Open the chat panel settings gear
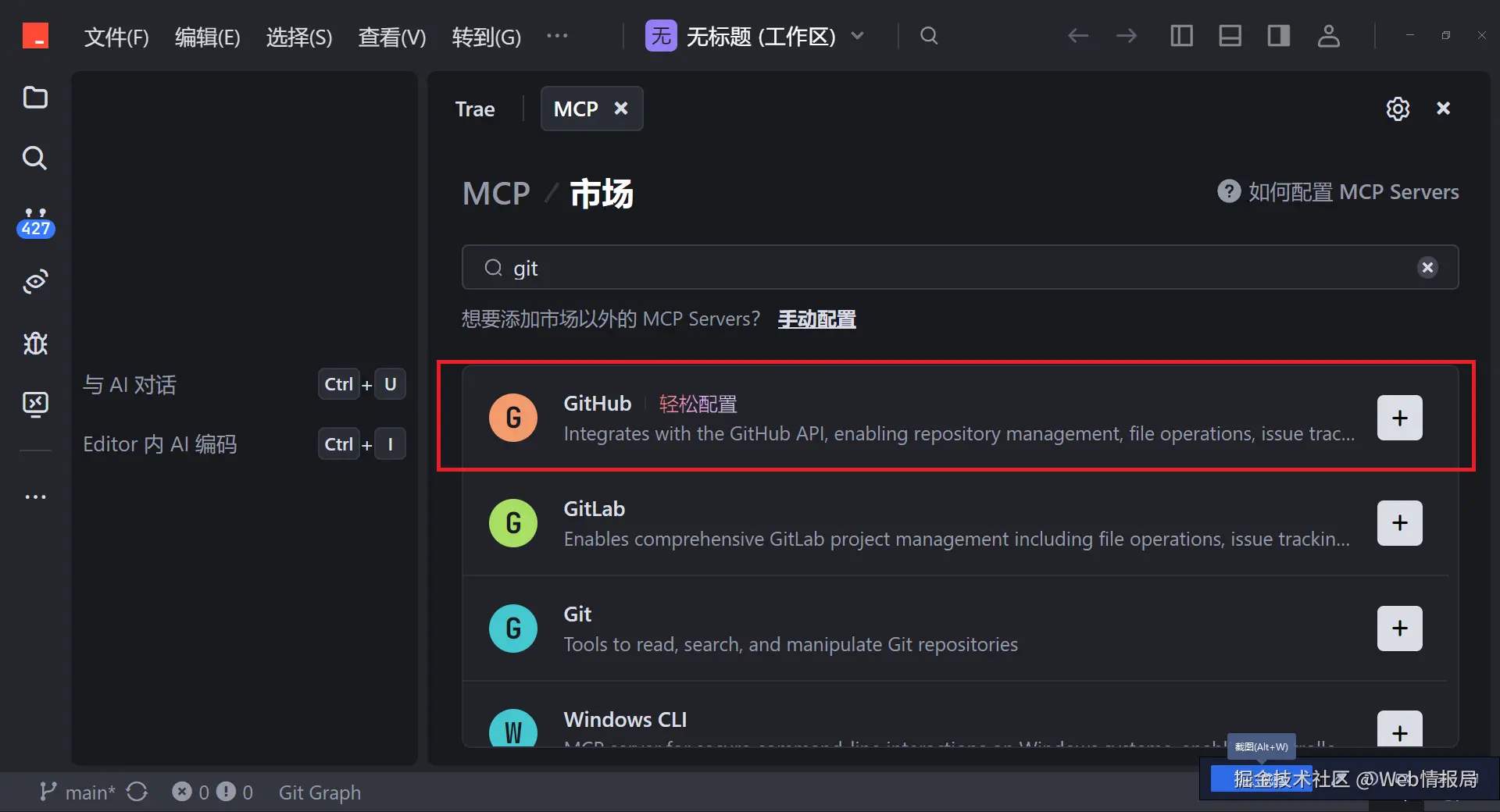 click(x=1398, y=109)
